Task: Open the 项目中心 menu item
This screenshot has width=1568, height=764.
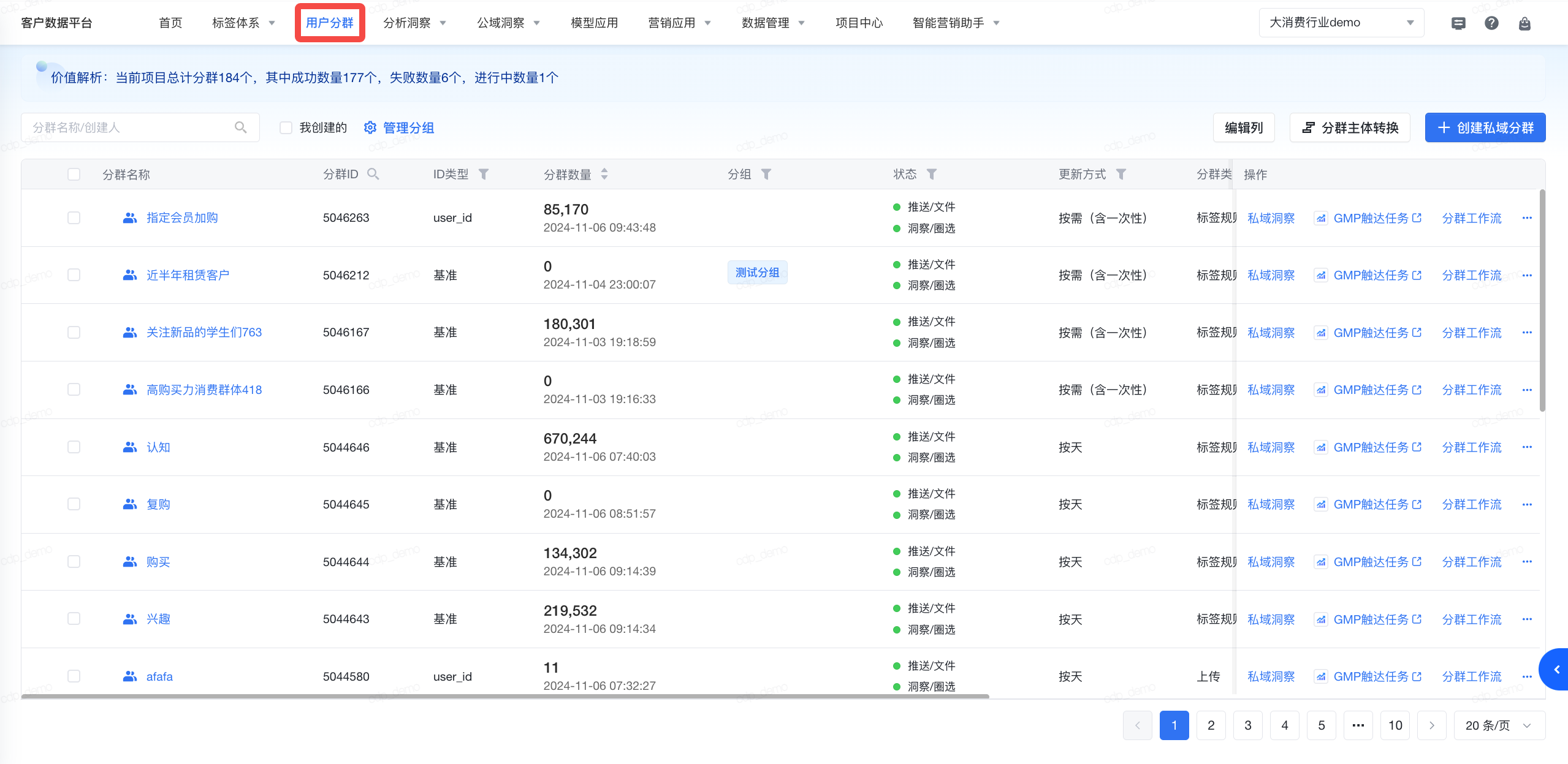Action: [x=859, y=23]
